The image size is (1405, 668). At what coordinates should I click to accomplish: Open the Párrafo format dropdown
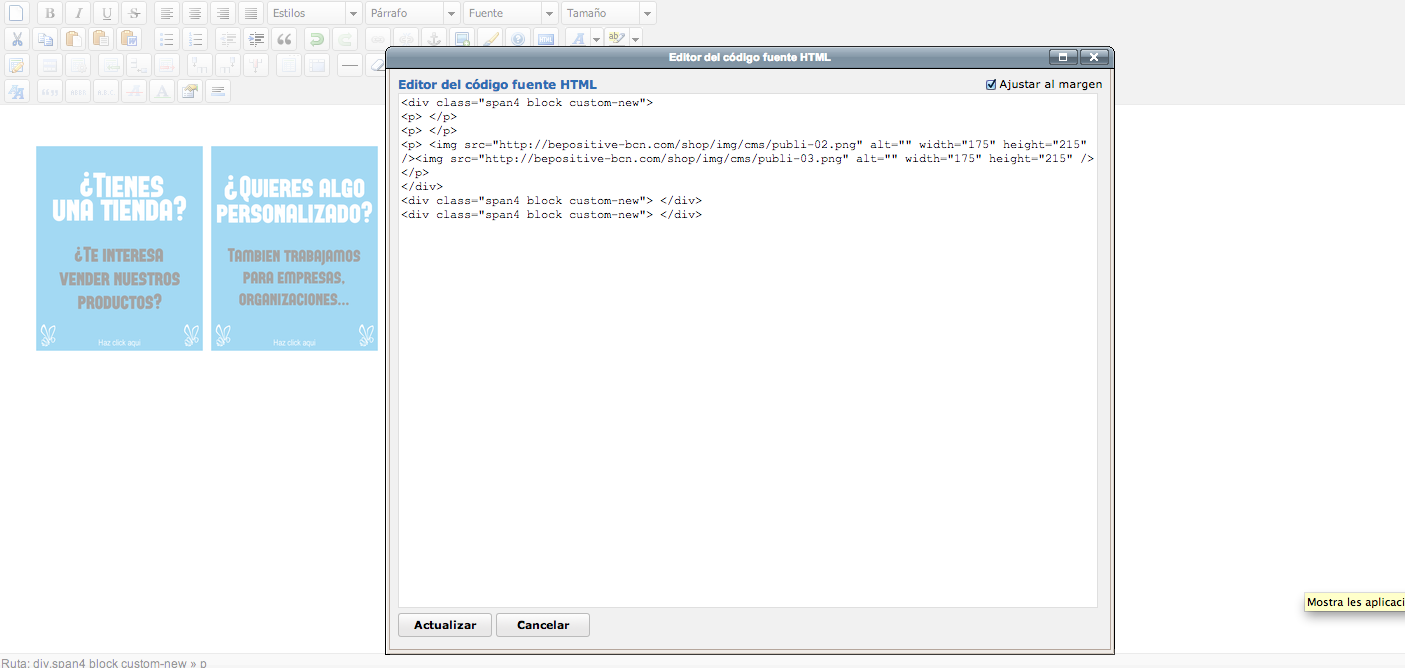(x=412, y=13)
